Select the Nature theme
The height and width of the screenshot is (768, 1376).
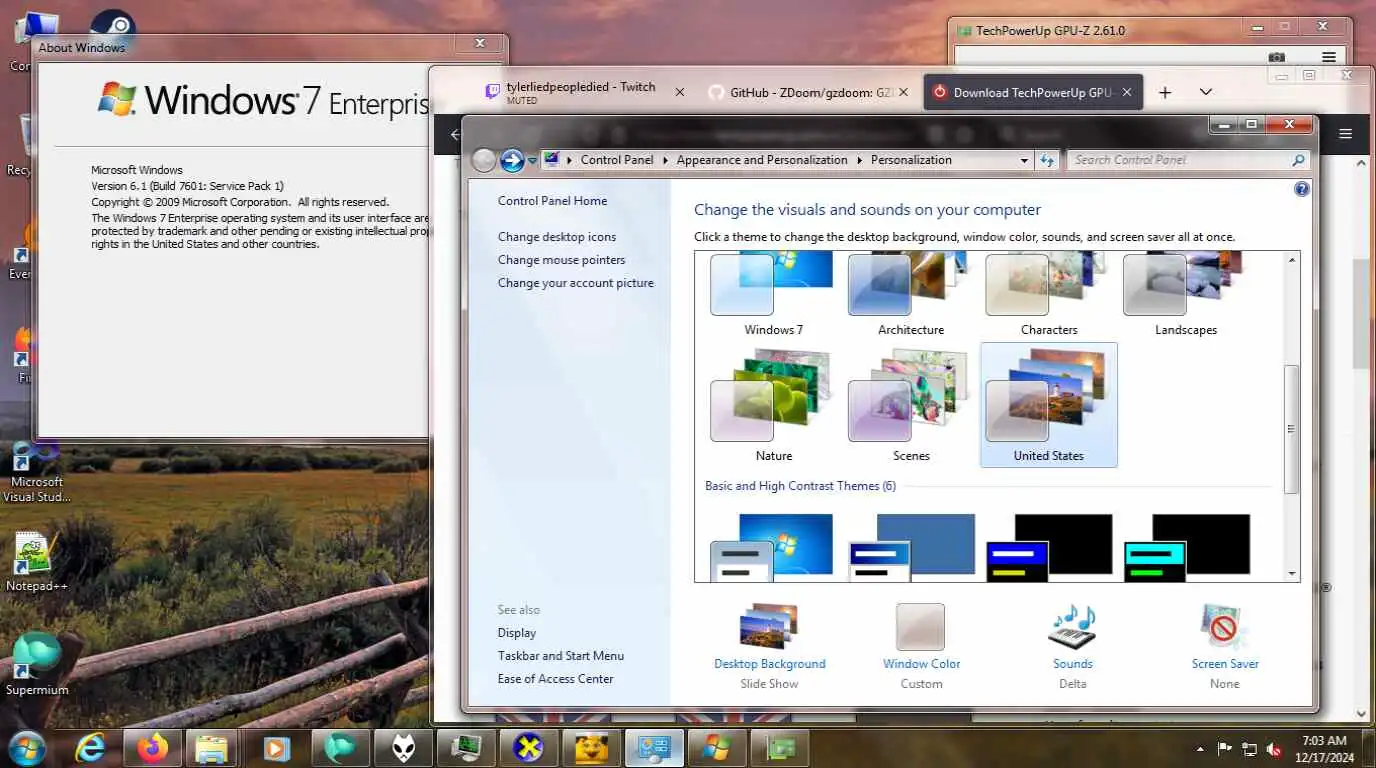point(773,405)
